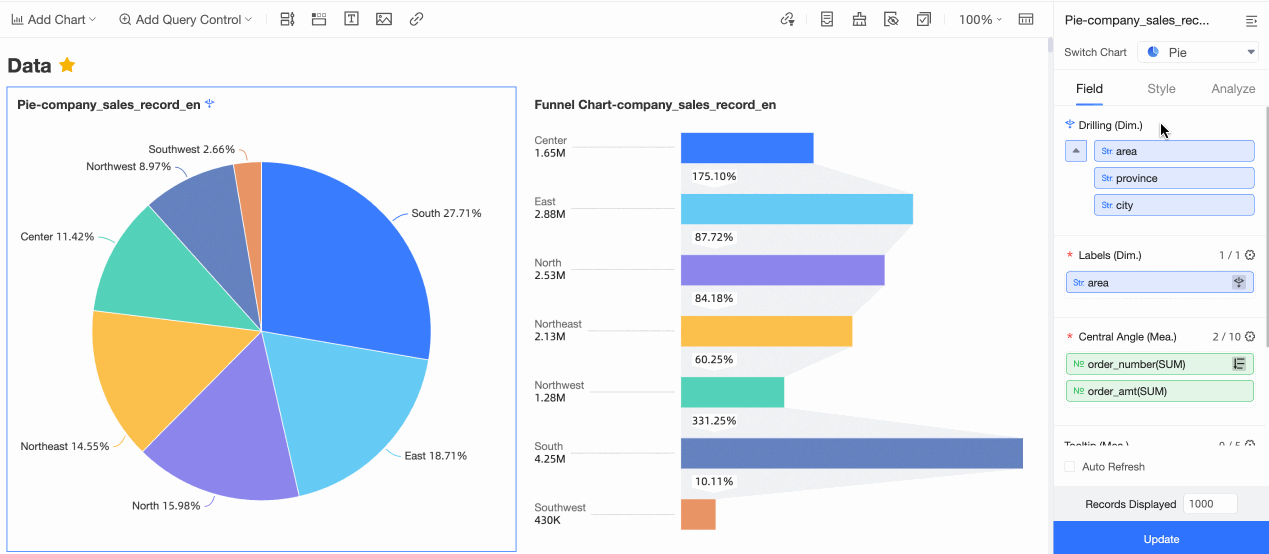Open the 100% zoom dropdown
The image size is (1269, 554).
pos(980,19)
